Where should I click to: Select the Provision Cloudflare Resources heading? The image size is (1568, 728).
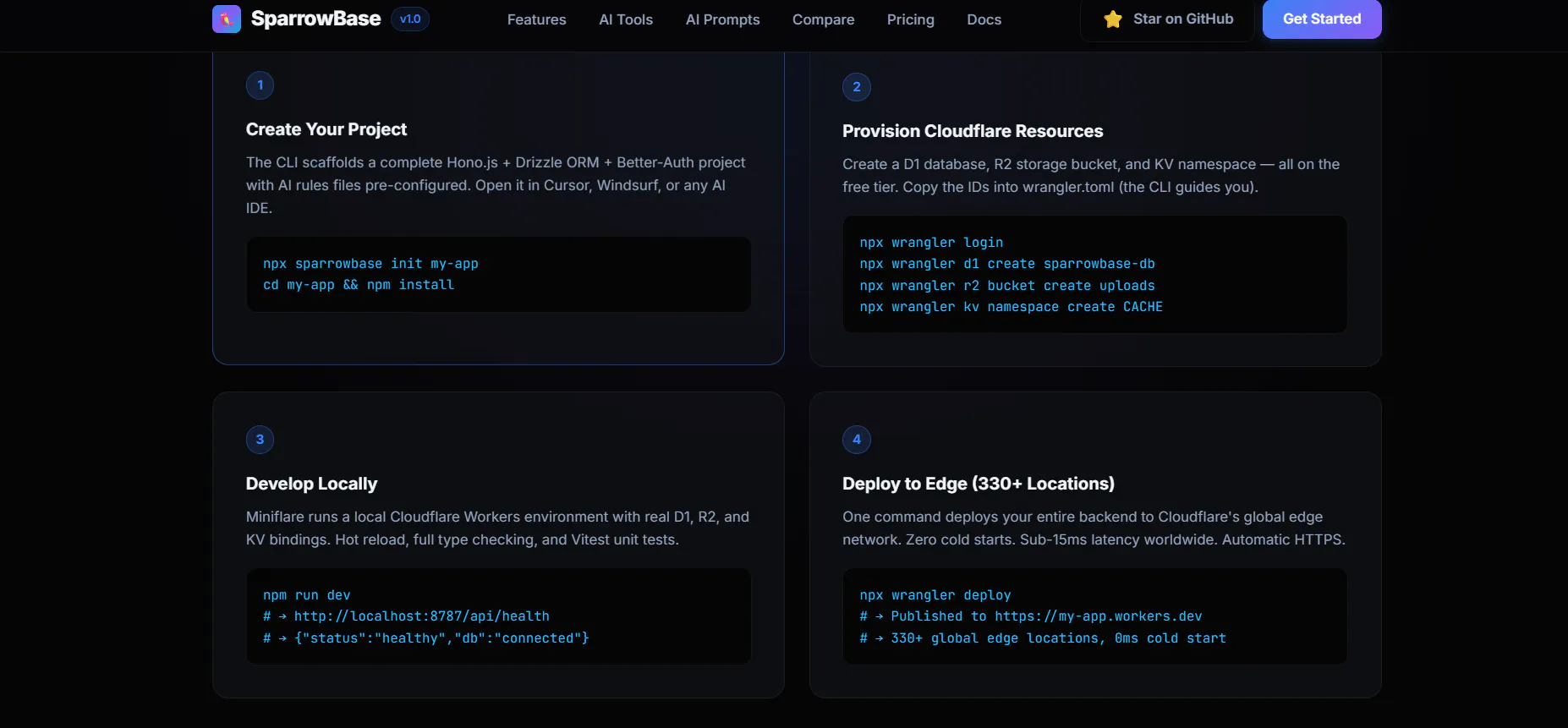coord(973,131)
